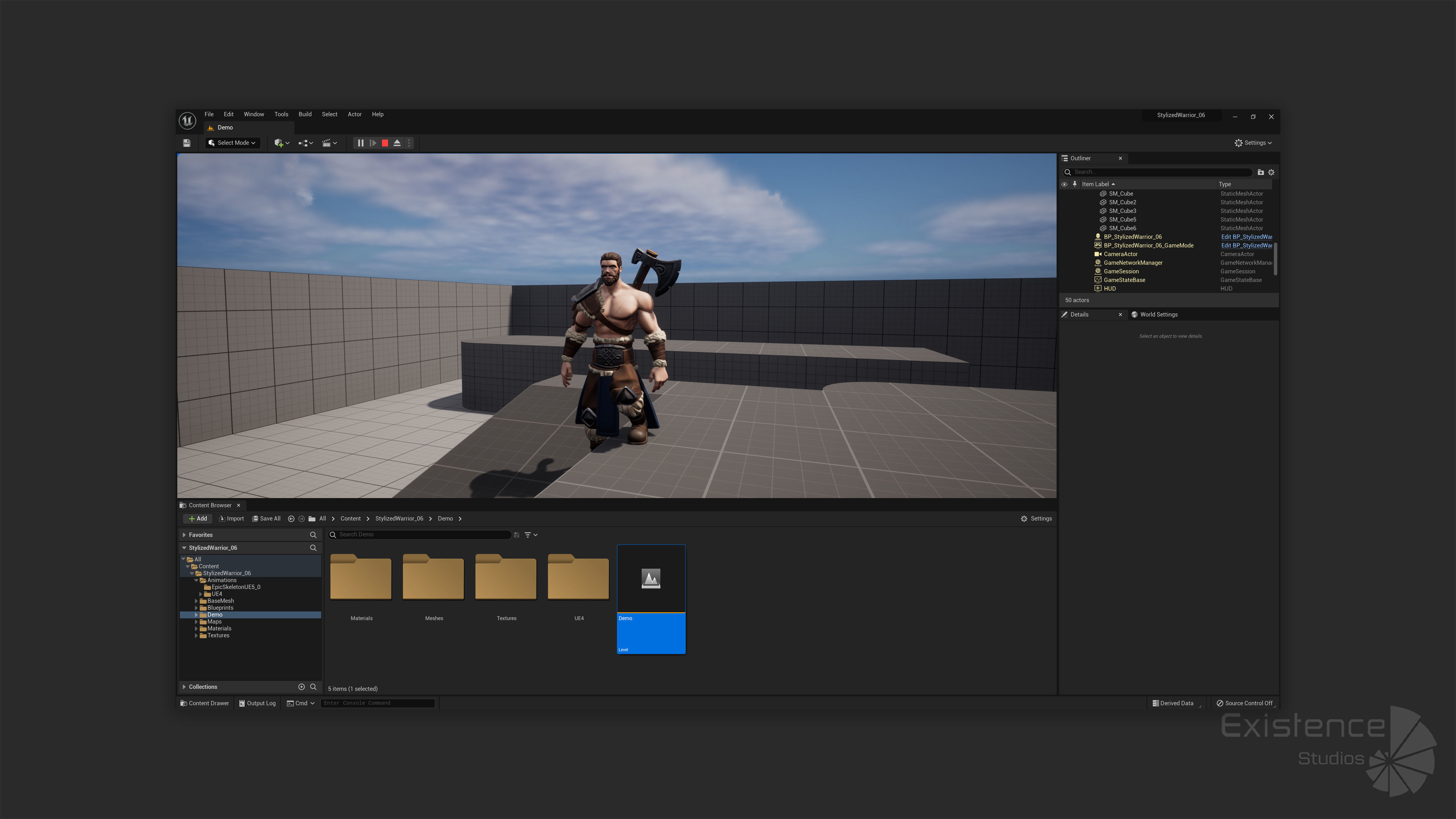Save the current level with the floppy icon
Viewport: 1456px width, 819px height.
click(x=187, y=143)
